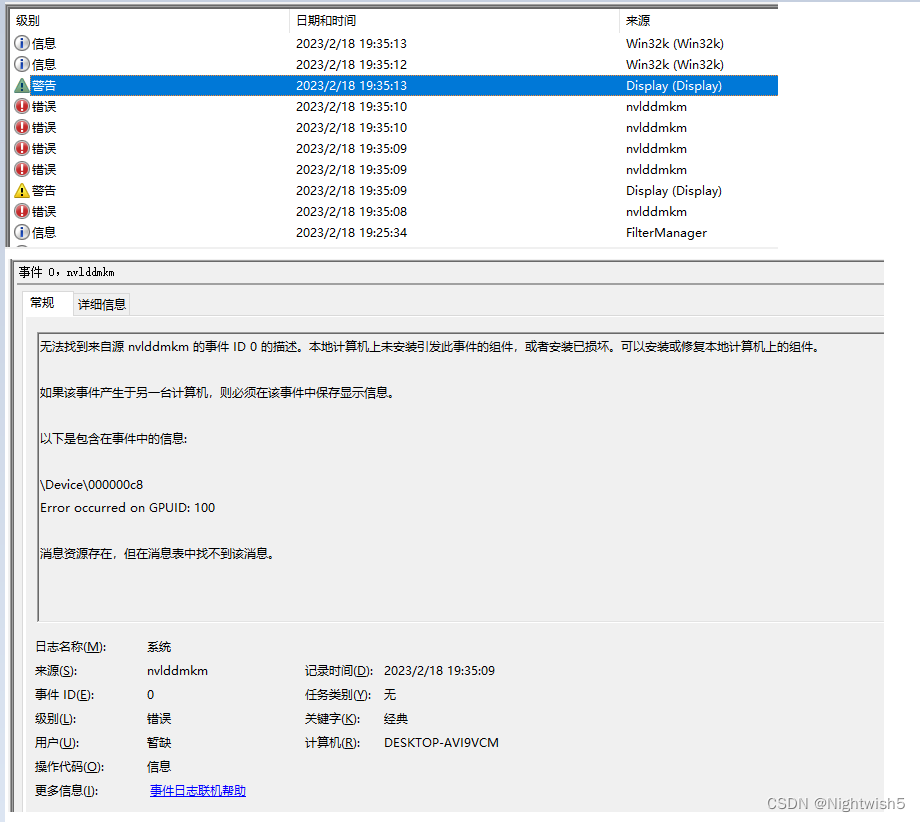This screenshot has width=920, height=822.
Task: Click the warning icon on the highlighted Display event
Action: tap(23, 85)
